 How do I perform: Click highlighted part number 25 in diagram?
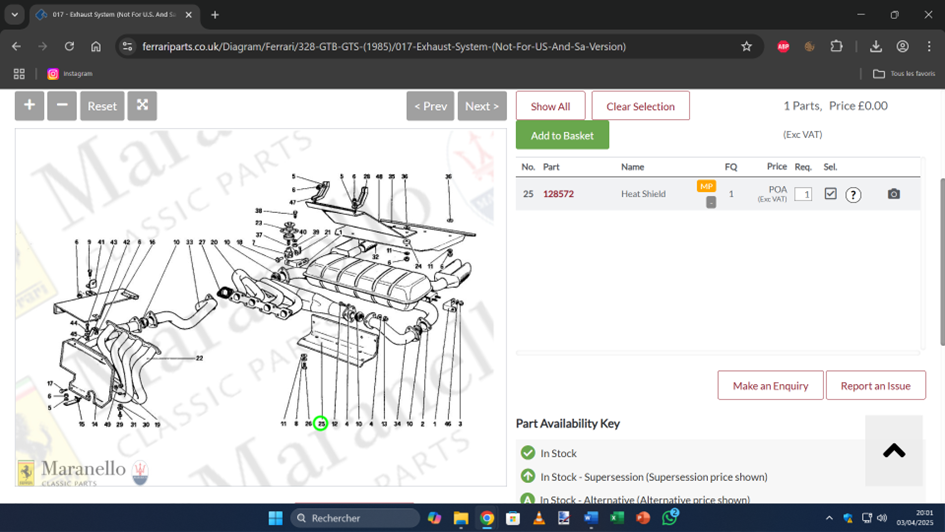tap(321, 424)
